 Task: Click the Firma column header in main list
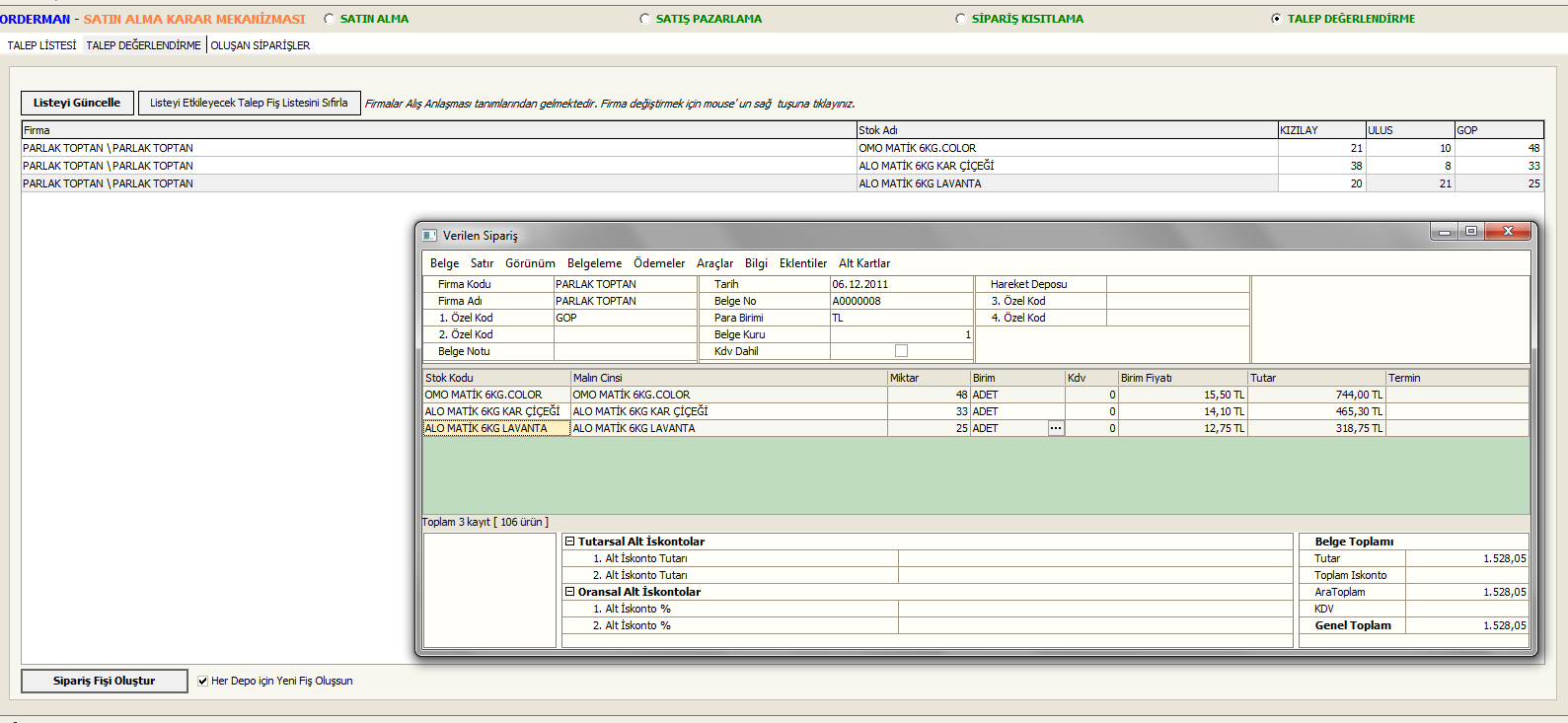click(439, 130)
